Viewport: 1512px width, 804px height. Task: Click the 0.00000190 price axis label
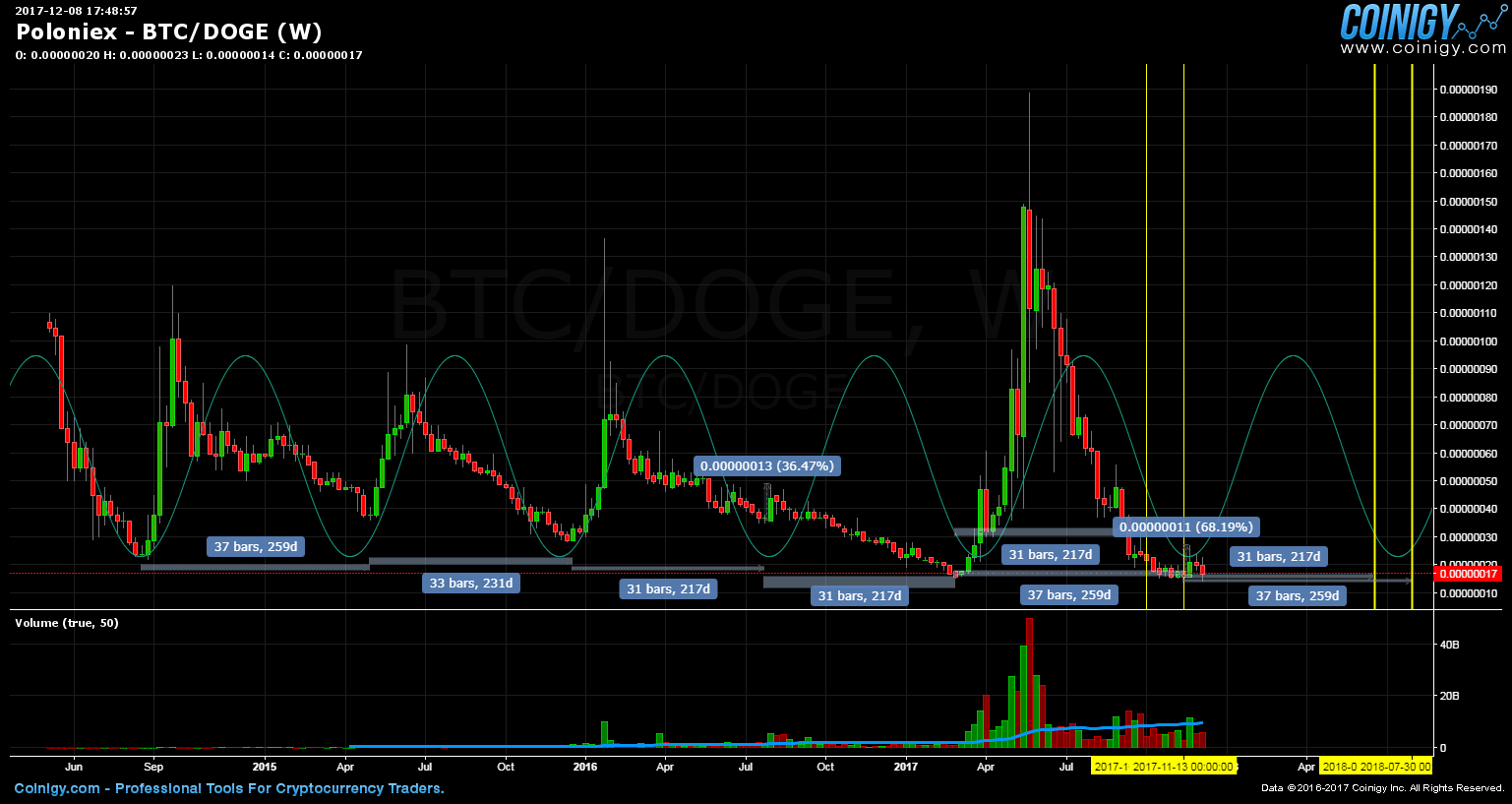coord(1468,90)
